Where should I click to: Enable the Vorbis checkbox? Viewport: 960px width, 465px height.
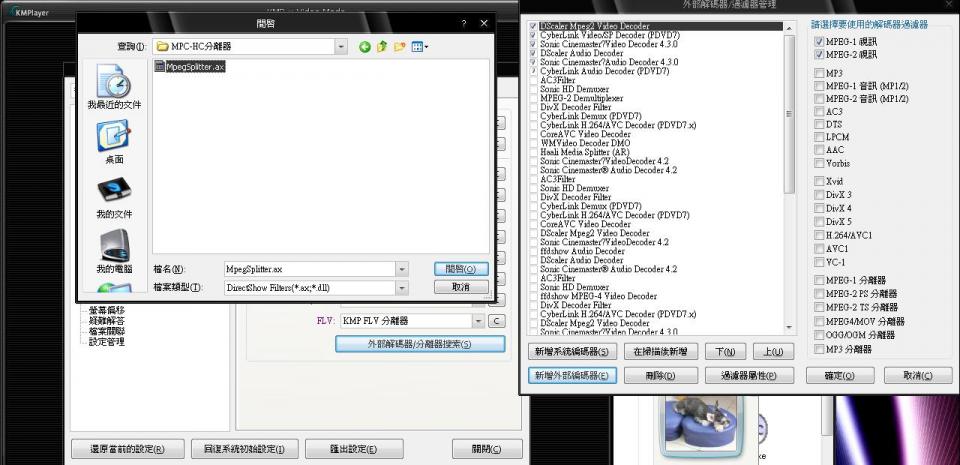click(819, 163)
